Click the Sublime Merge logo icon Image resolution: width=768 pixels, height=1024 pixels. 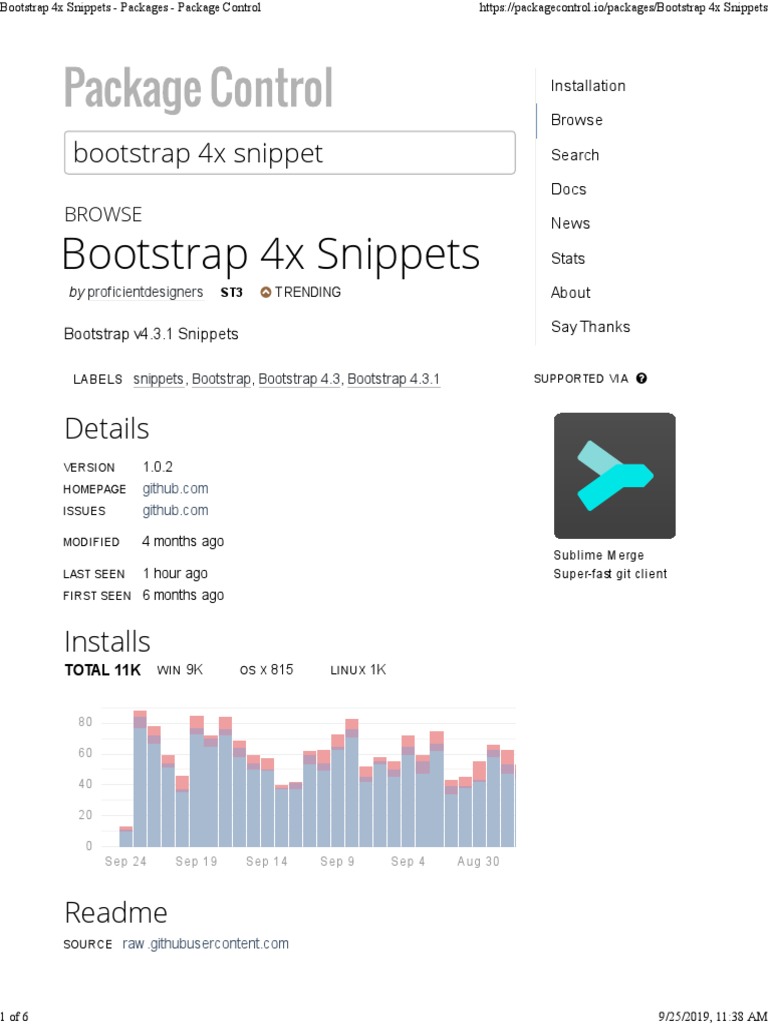[614, 476]
